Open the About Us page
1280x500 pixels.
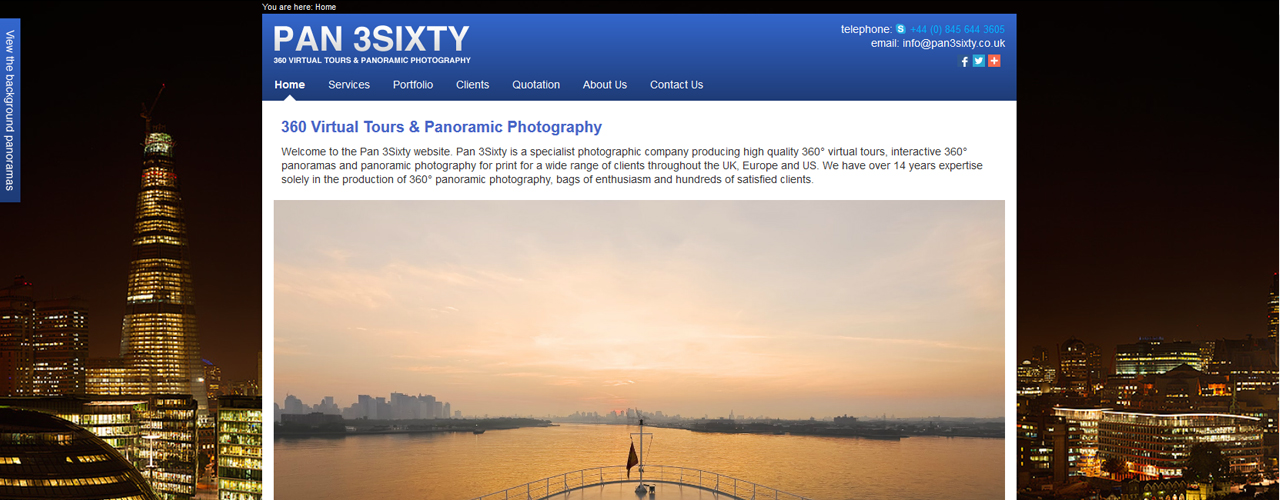click(x=605, y=85)
